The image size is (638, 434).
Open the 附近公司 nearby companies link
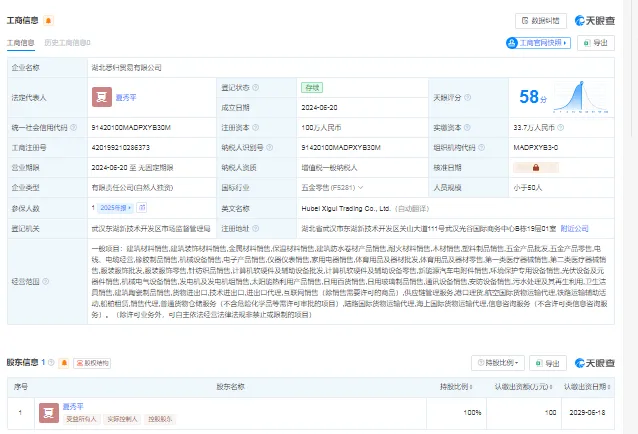(574, 229)
